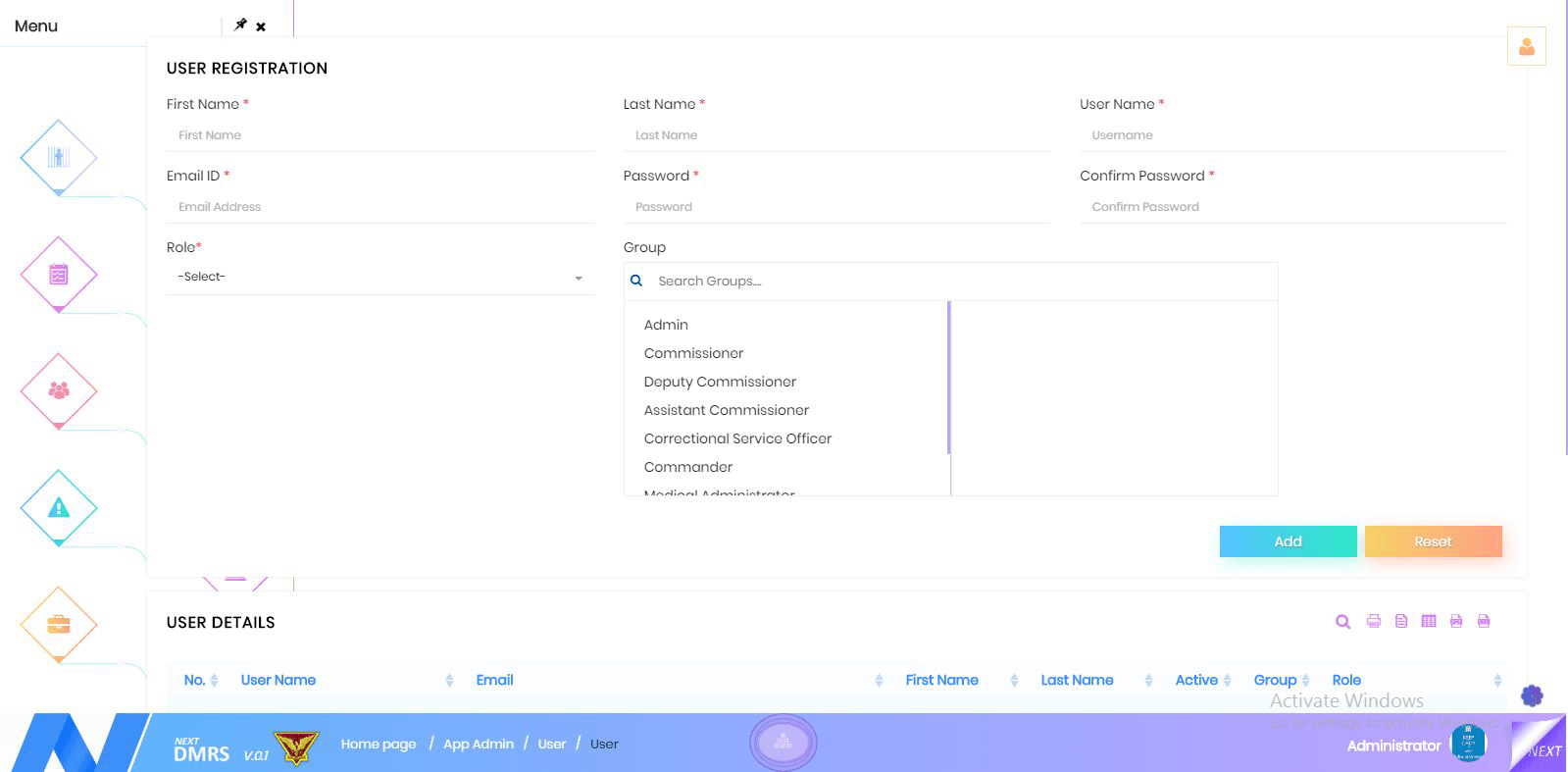Open the calendar checklist menu icon

pyautogui.click(x=59, y=275)
